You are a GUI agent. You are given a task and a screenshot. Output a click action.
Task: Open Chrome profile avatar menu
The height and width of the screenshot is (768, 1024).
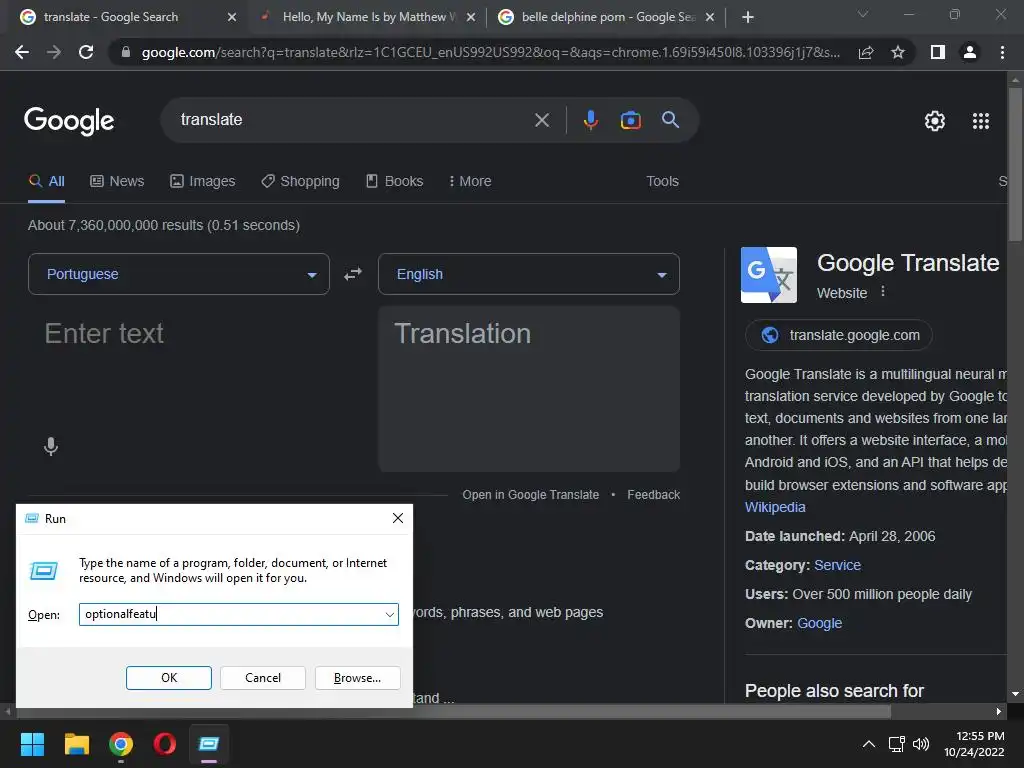(970, 52)
